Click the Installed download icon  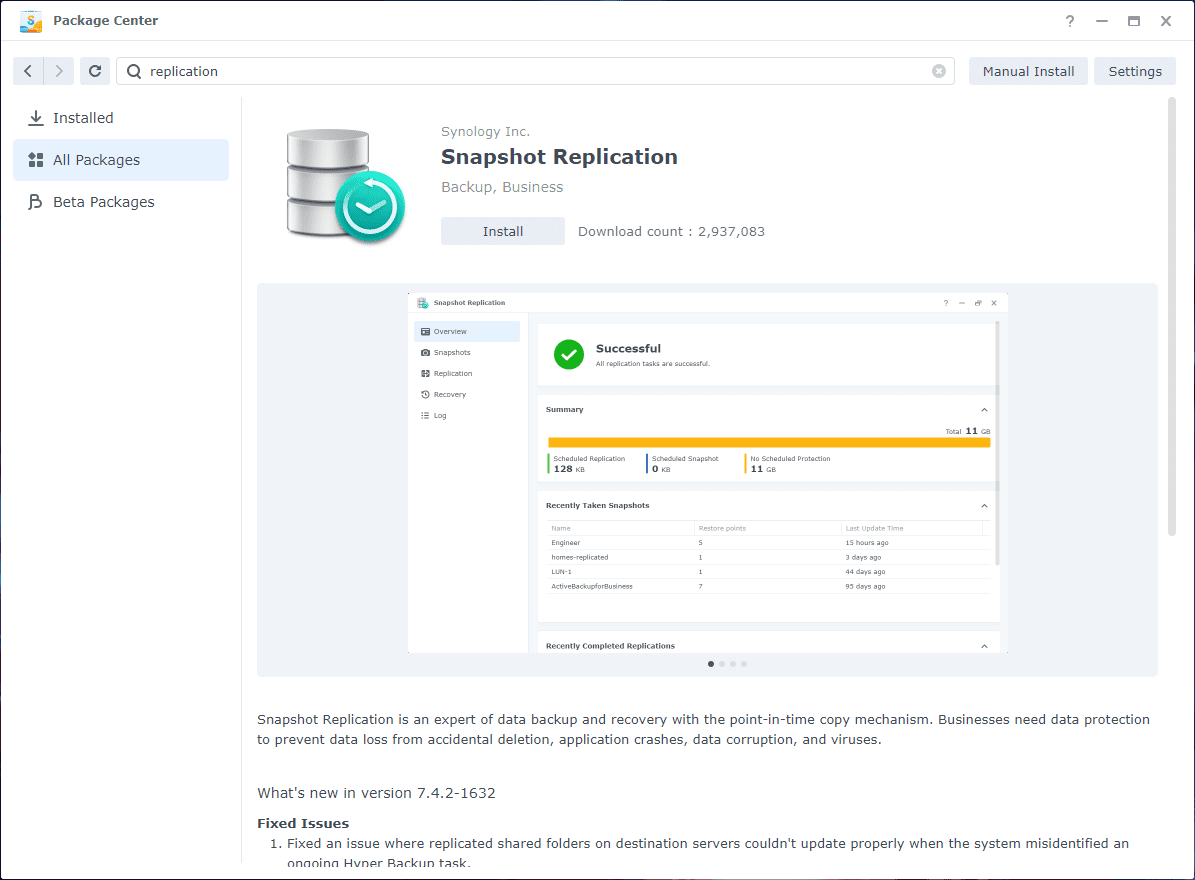36,118
